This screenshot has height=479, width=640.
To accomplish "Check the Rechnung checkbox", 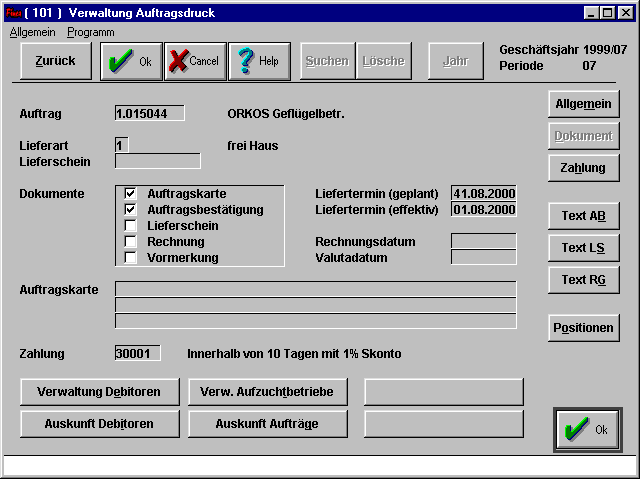I will [x=130, y=242].
